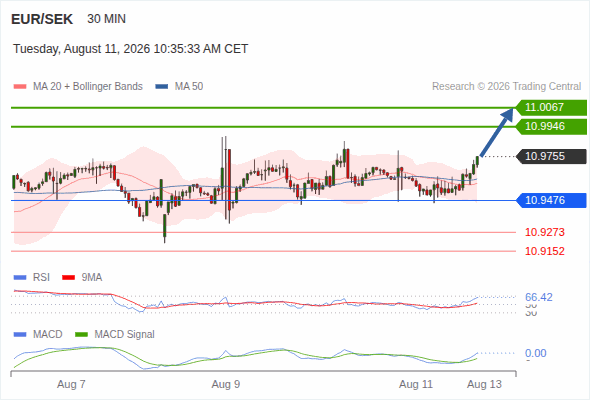
Task: Select the 10.9946 green resistance tag
Action: (x=551, y=126)
